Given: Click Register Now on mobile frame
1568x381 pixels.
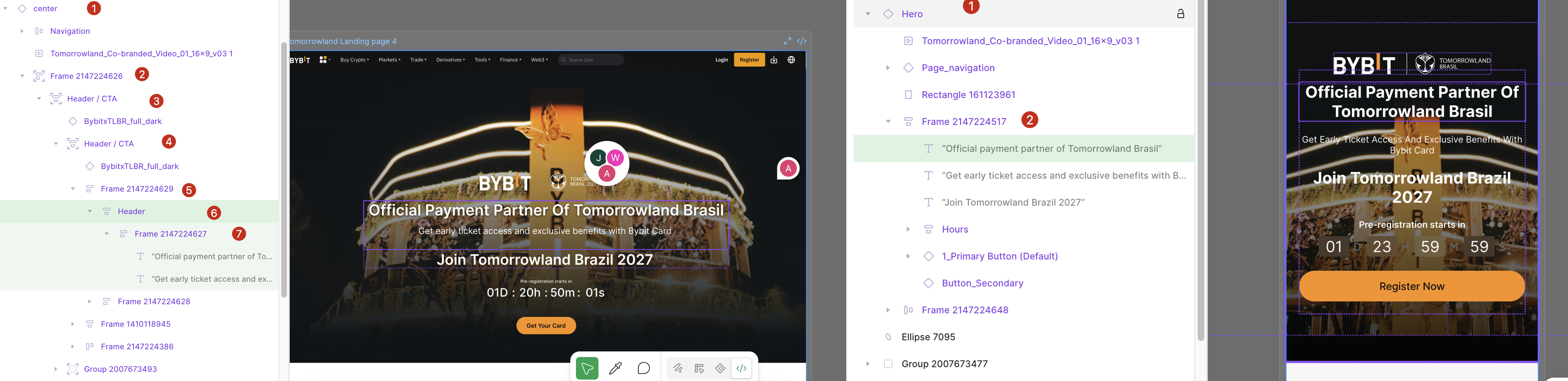Looking at the screenshot, I should tap(1412, 286).
